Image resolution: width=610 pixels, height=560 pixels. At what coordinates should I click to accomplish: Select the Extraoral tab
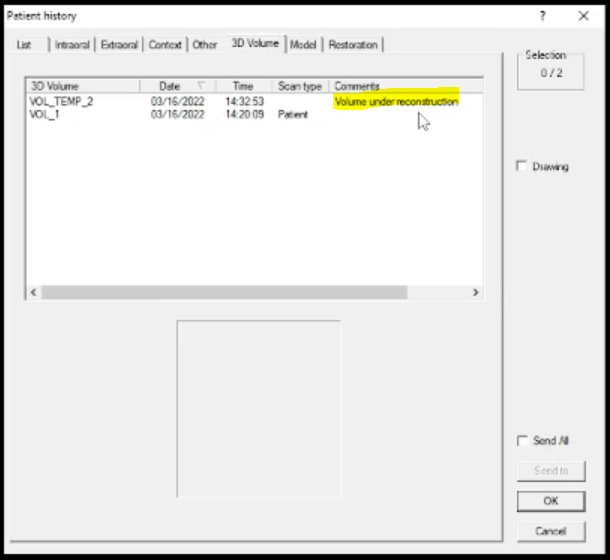pos(120,45)
